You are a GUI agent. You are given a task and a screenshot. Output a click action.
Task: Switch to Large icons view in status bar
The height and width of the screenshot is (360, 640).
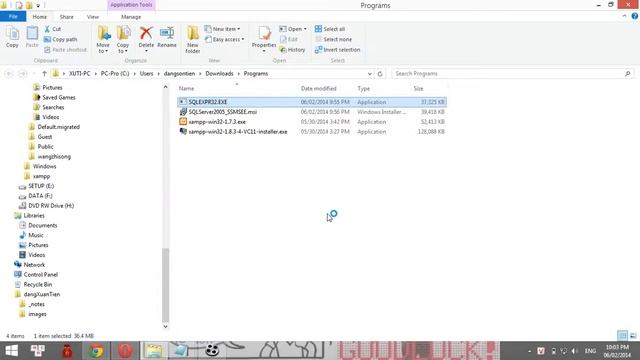[x=633, y=336]
